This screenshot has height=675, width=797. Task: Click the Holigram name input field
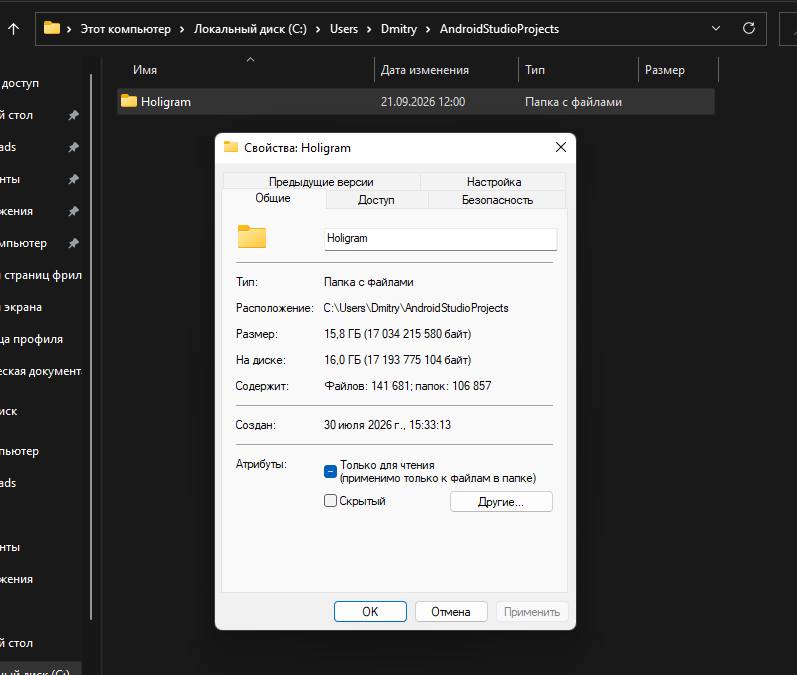(x=441, y=239)
